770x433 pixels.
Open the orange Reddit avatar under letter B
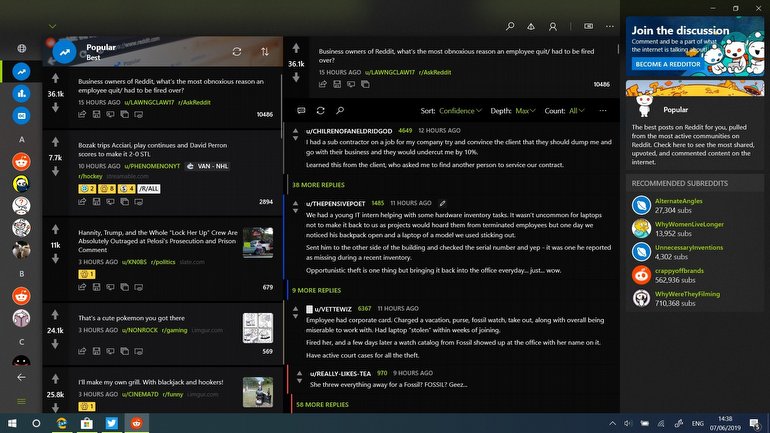pyautogui.click(x=21, y=296)
